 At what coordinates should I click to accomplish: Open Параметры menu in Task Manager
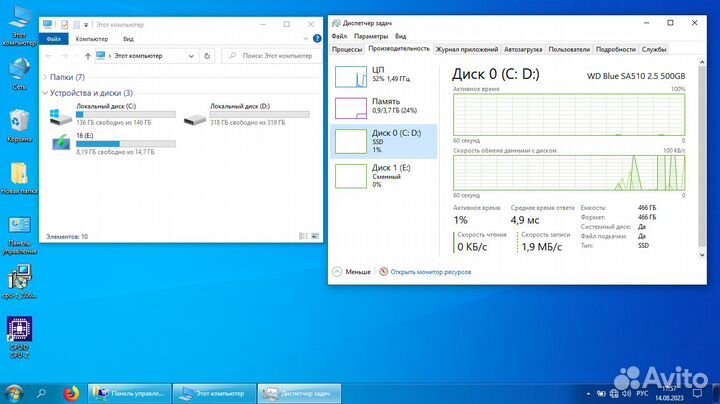(371, 36)
